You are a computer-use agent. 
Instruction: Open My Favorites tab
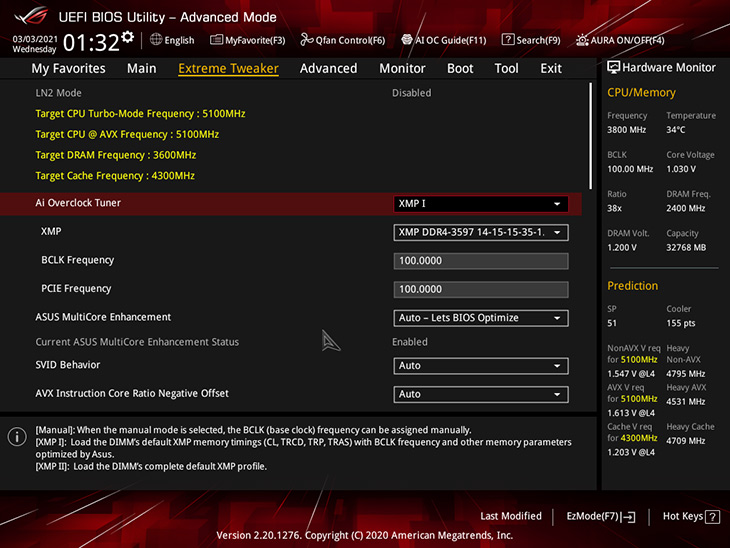[x=68, y=68]
